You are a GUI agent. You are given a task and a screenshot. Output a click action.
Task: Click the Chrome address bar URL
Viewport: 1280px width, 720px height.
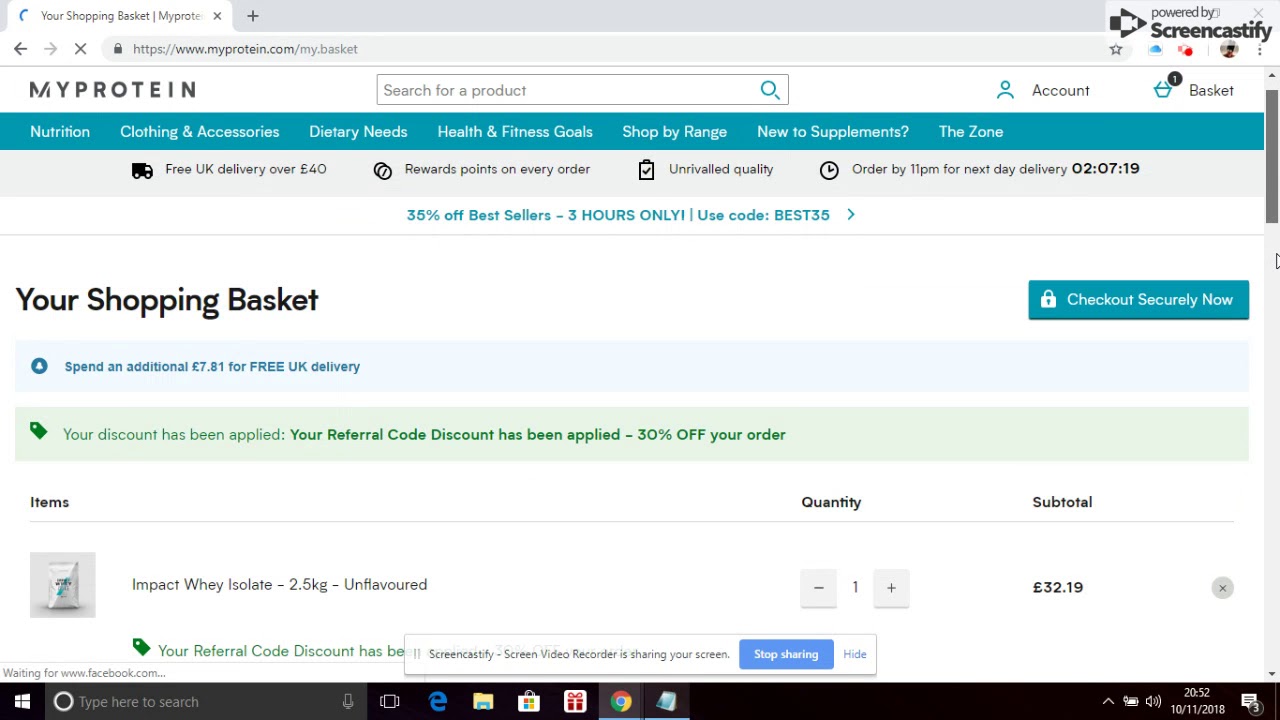(245, 49)
